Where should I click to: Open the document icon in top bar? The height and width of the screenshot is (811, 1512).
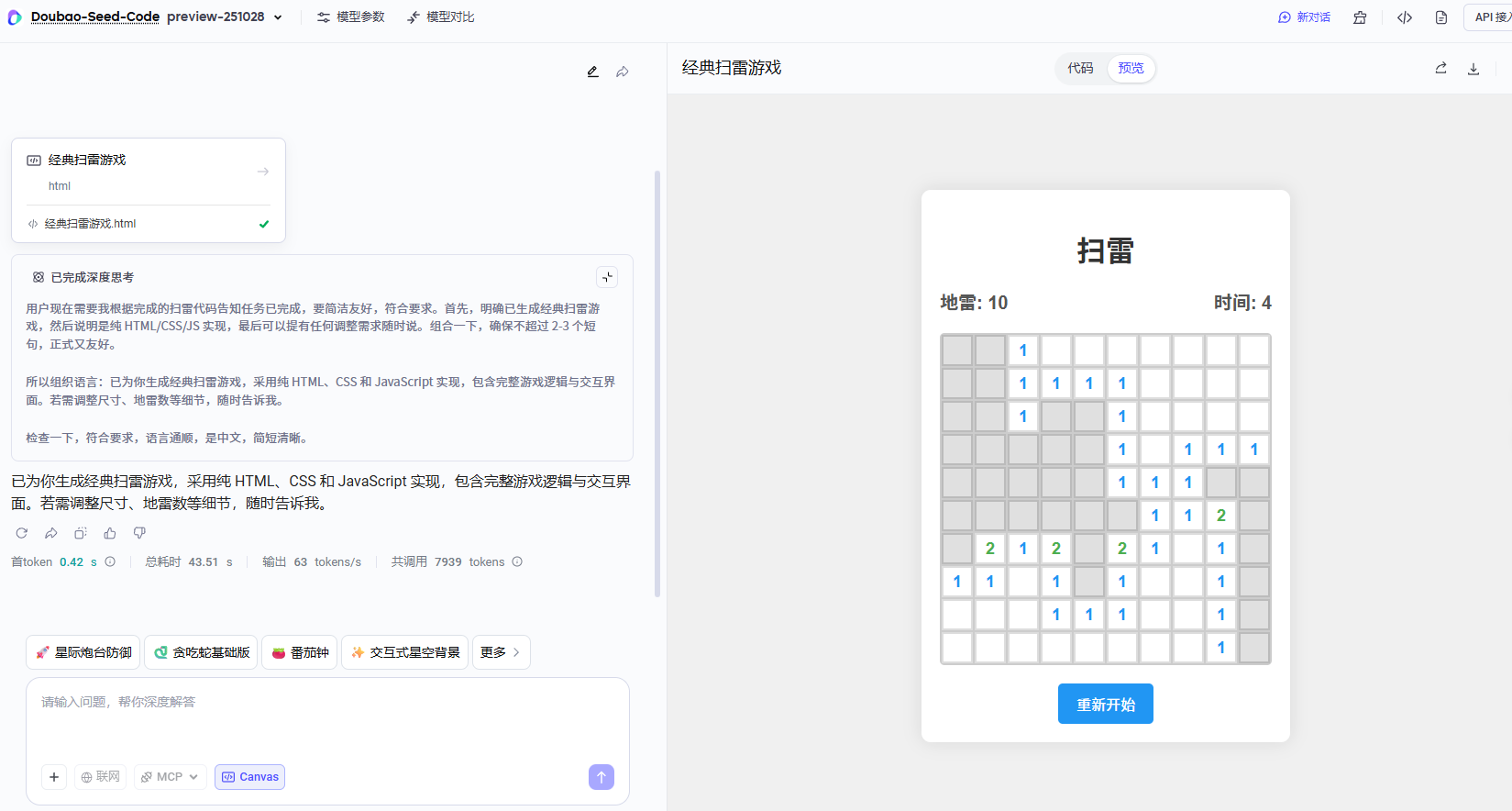tap(1441, 17)
